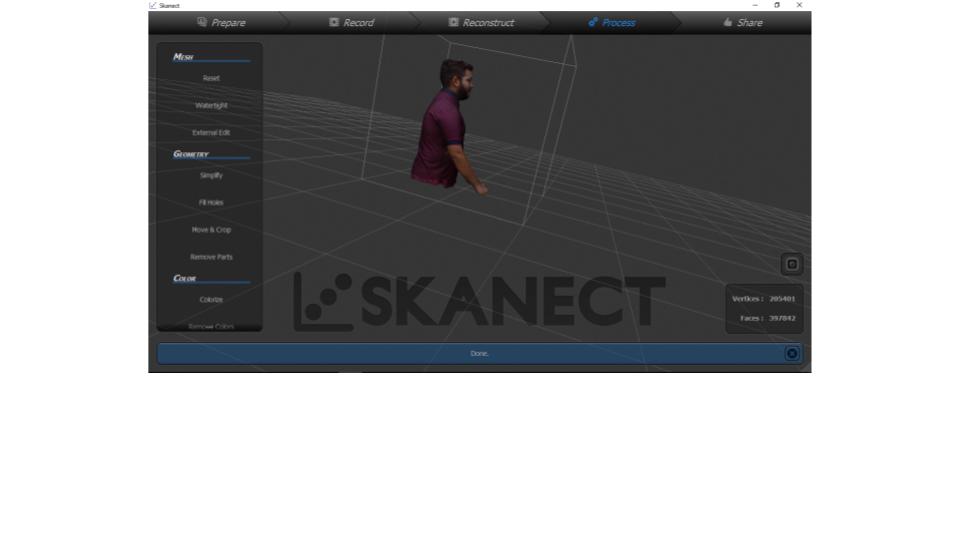The height and width of the screenshot is (540, 960).
Task: Click the Mesh section header
Action: pos(183,56)
